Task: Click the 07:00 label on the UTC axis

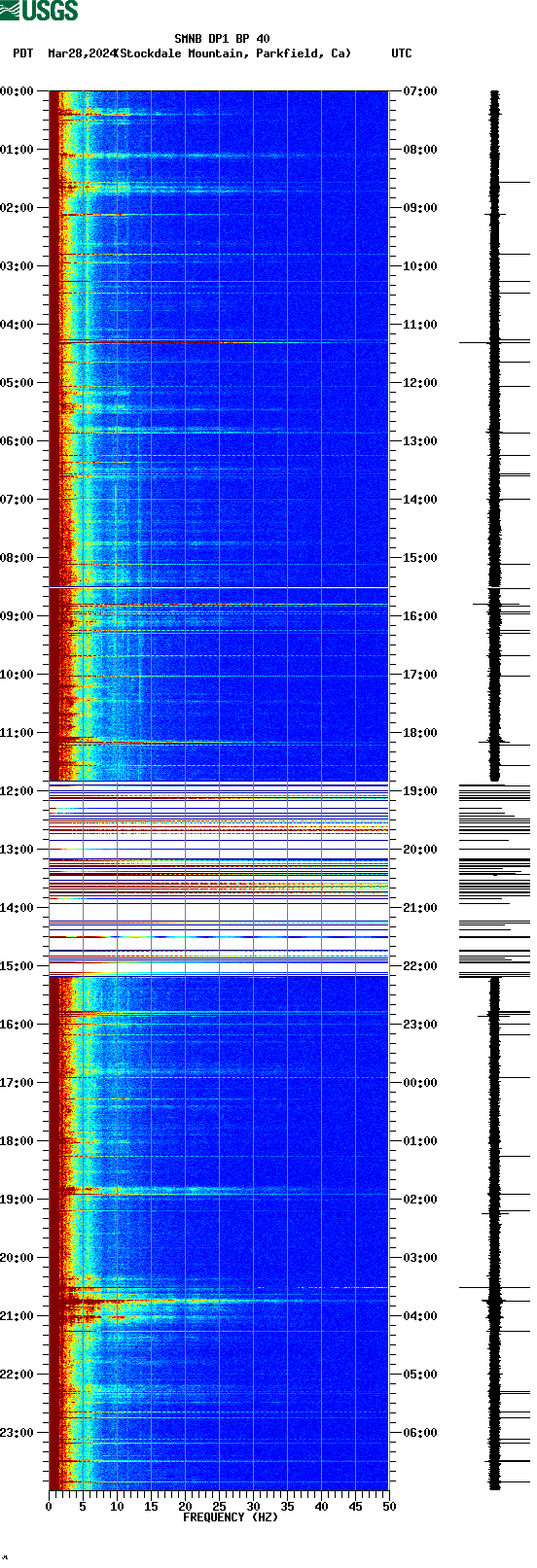Action: (x=420, y=91)
